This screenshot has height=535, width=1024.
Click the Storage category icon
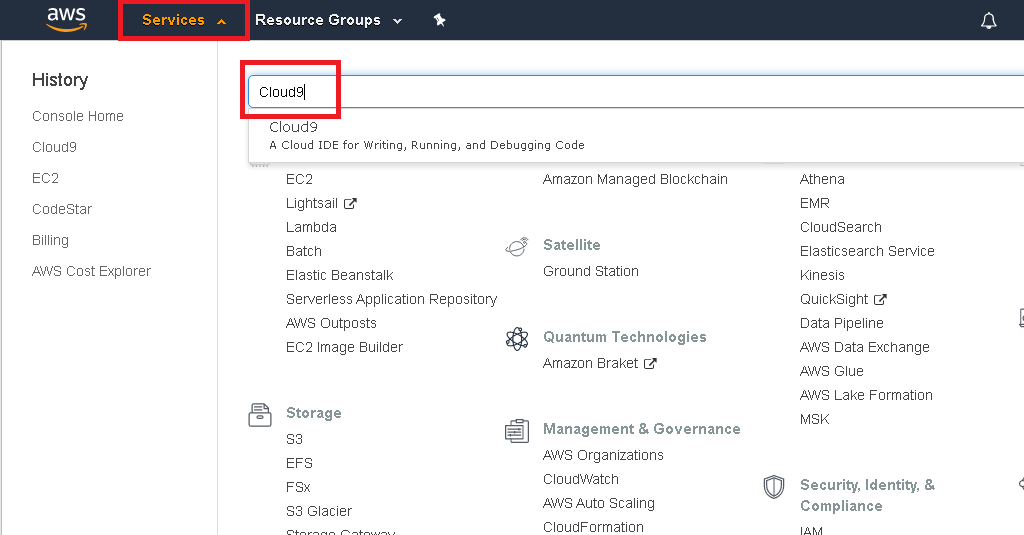(x=260, y=415)
